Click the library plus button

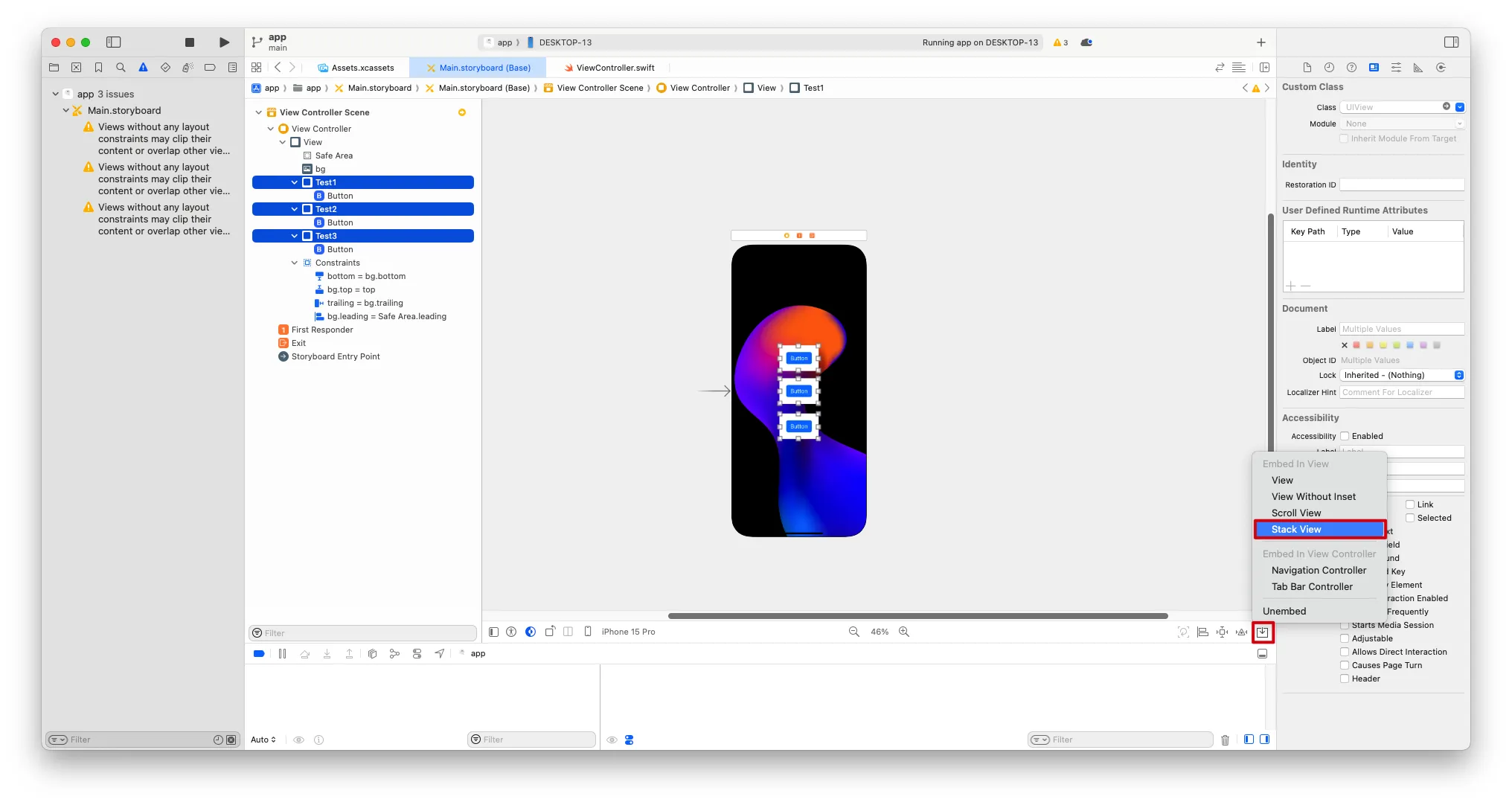[x=1261, y=42]
